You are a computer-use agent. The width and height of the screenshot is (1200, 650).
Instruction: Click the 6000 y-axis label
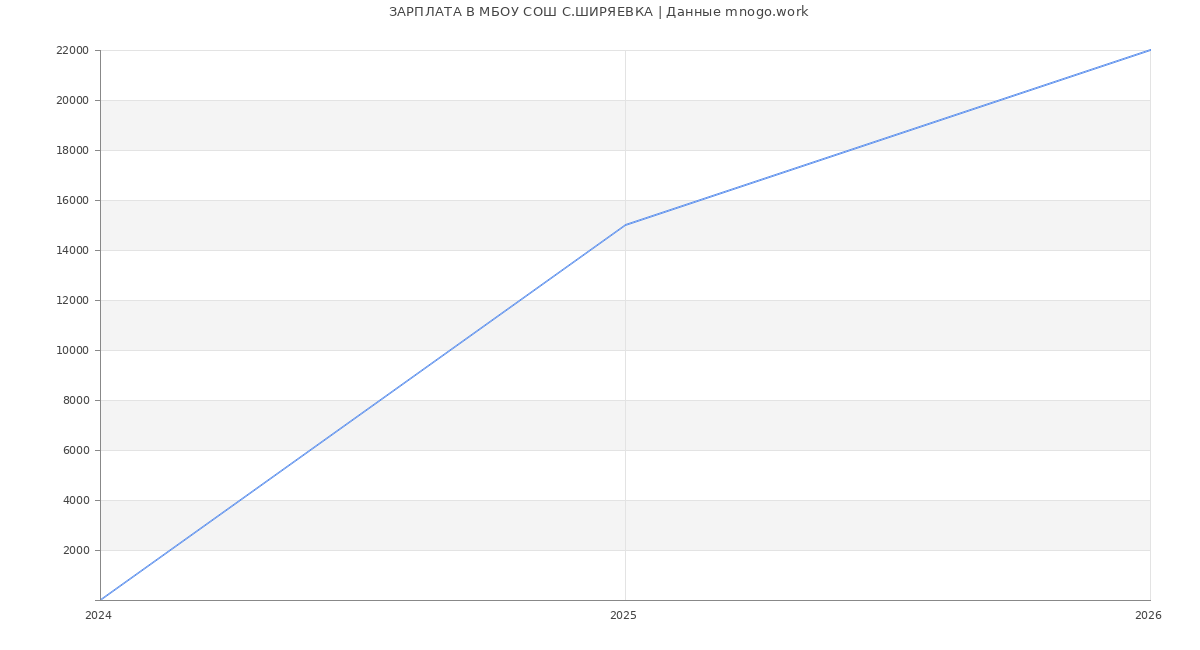tap(75, 450)
